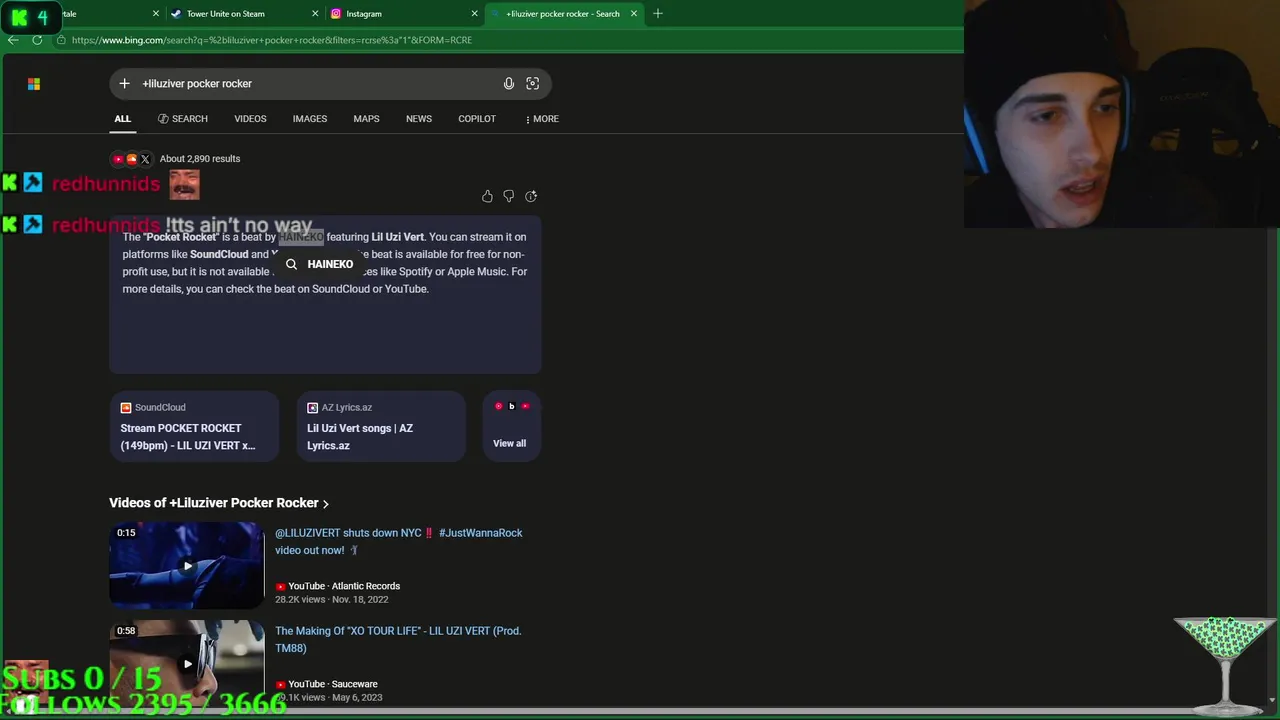This screenshot has width=1280, height=720.
Task: Click the Steam favicon on Tower Unite tab
Action: (176, 14)
